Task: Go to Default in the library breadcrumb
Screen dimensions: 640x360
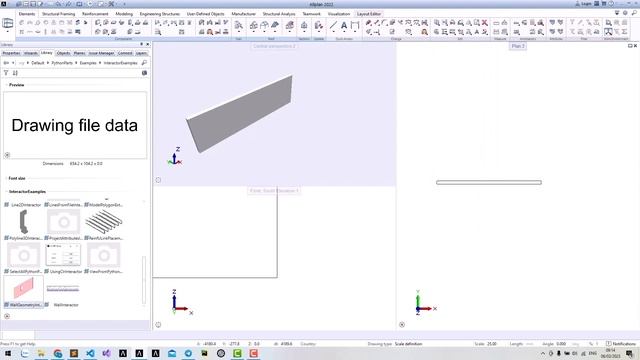Action: [38, 63]
